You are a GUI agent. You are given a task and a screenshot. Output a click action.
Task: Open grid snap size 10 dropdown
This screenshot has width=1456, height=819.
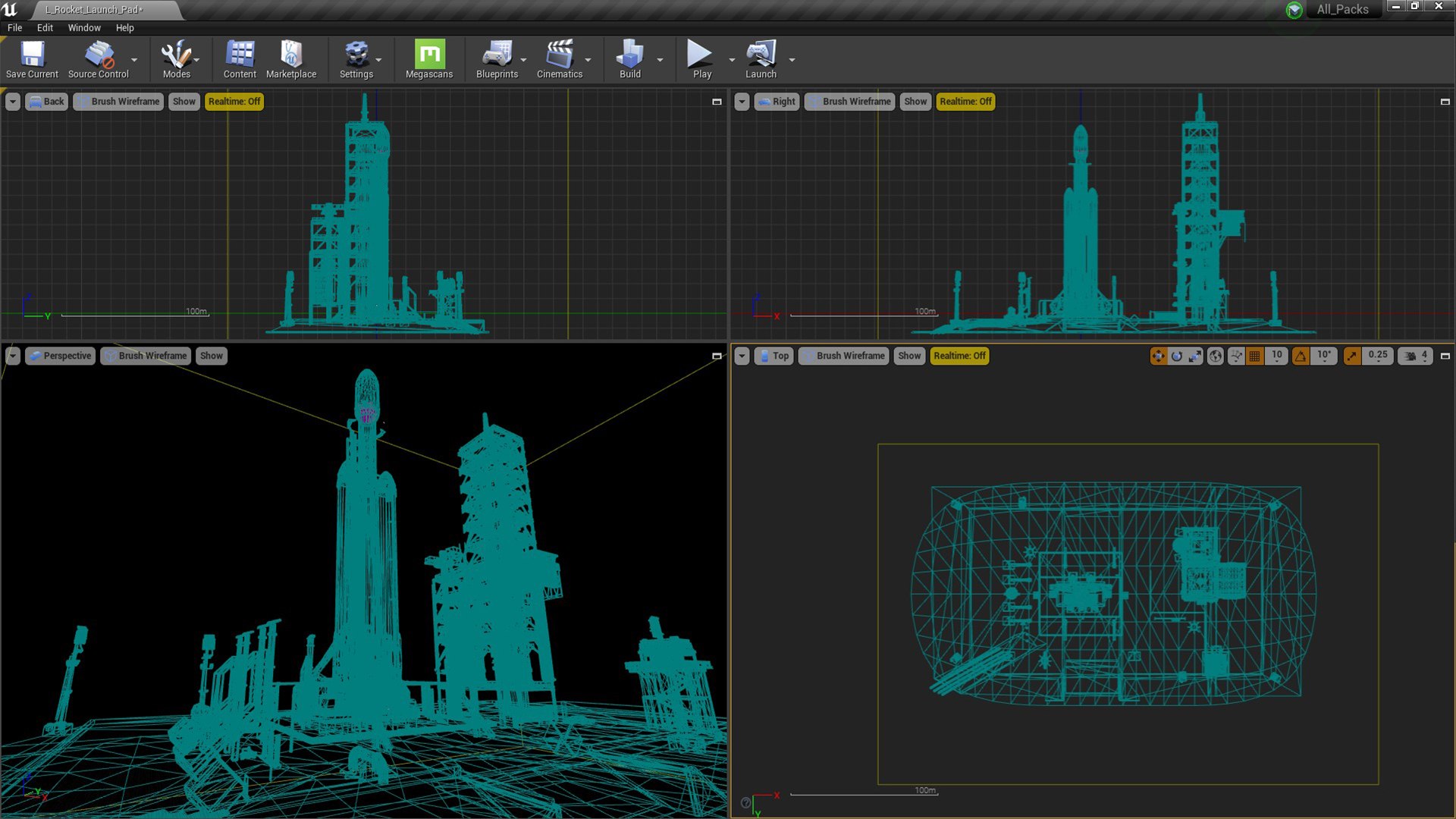click(1277, 356)
